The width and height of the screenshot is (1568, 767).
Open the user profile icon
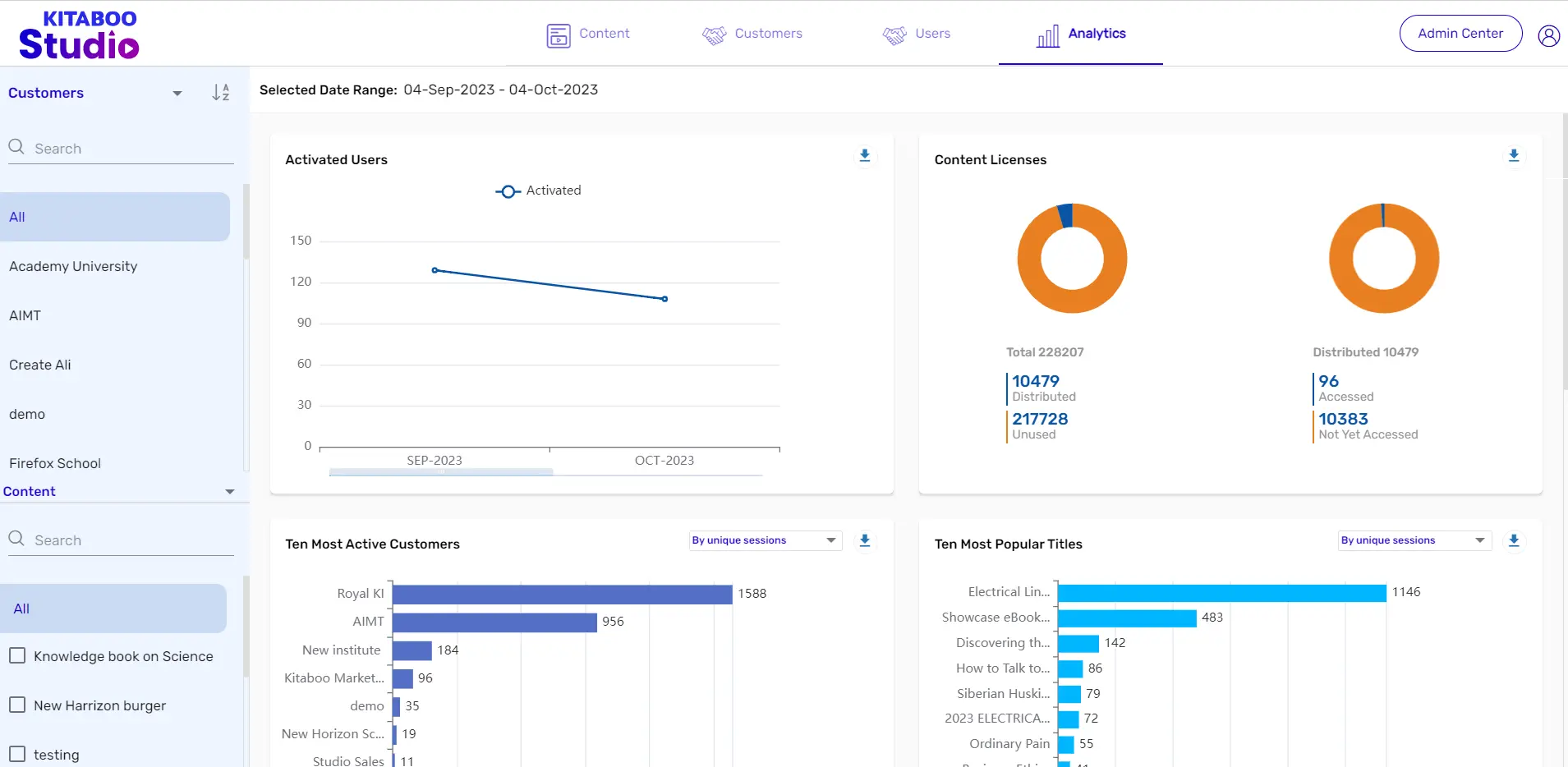1548,35
